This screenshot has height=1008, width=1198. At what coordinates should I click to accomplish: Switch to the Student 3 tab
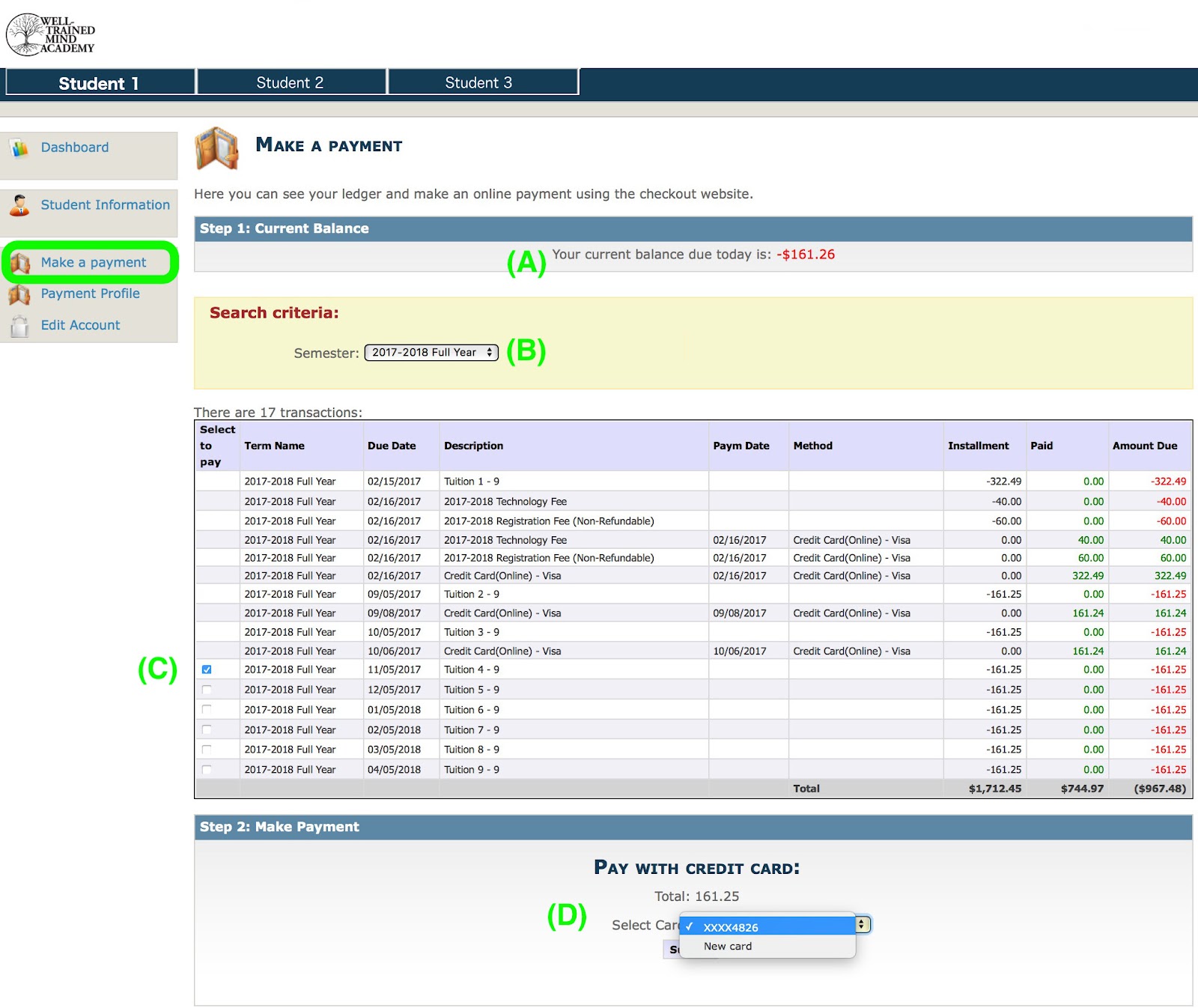click(479, 82)
